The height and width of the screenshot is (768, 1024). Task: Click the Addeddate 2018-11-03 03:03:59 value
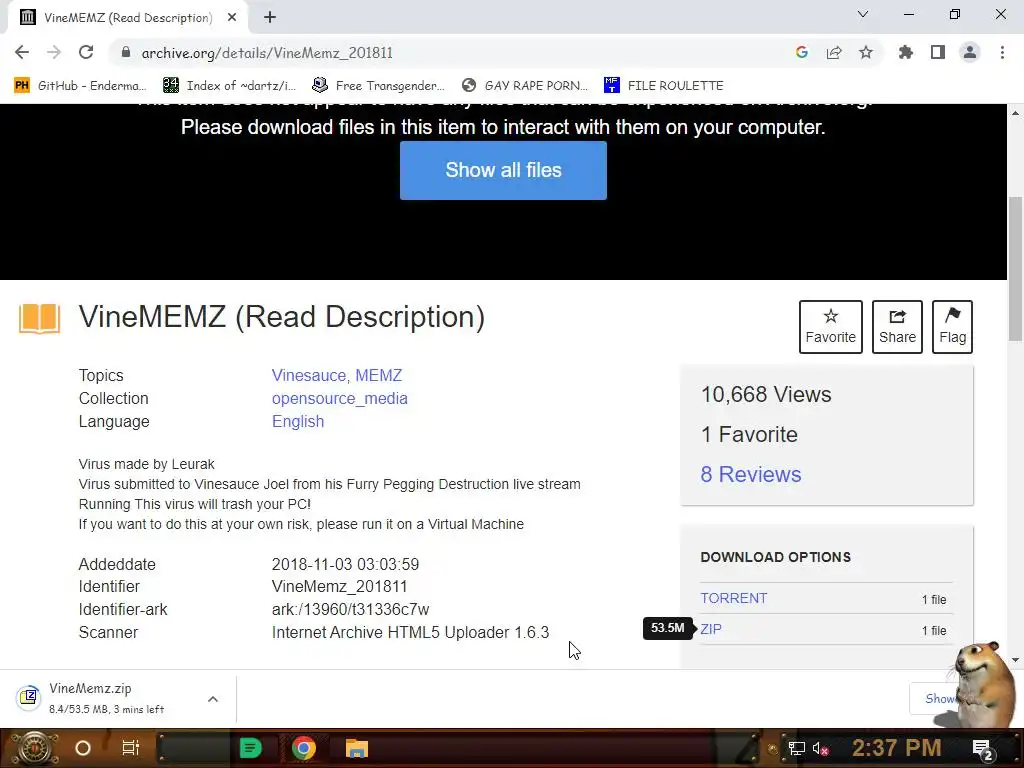coord(345,564)
